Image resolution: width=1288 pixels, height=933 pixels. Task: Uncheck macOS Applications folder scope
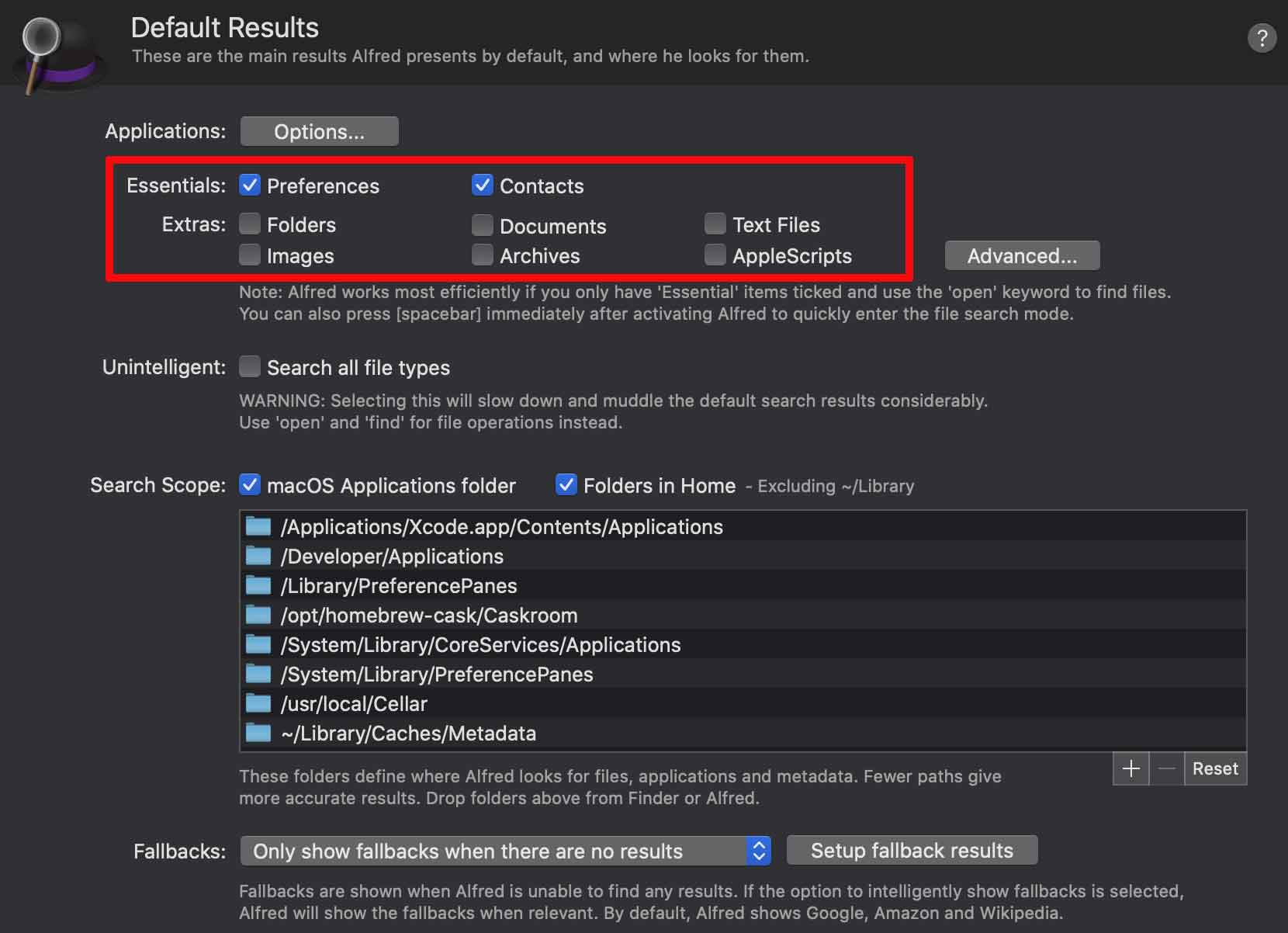250,484
